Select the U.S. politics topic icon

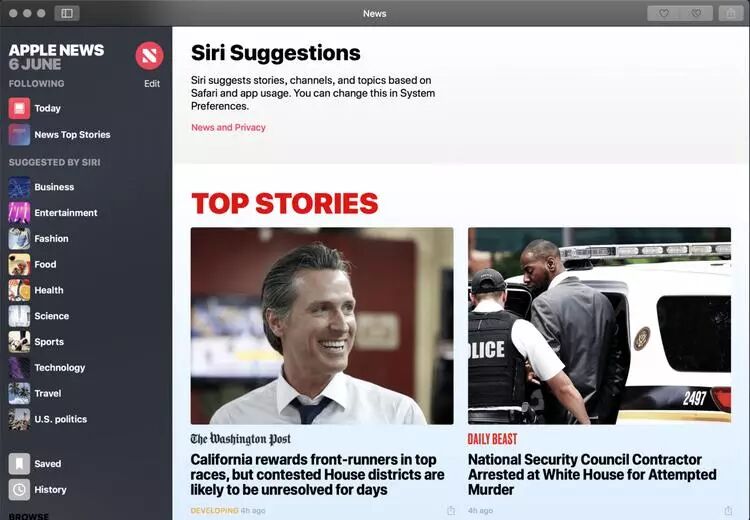(19, 420)
